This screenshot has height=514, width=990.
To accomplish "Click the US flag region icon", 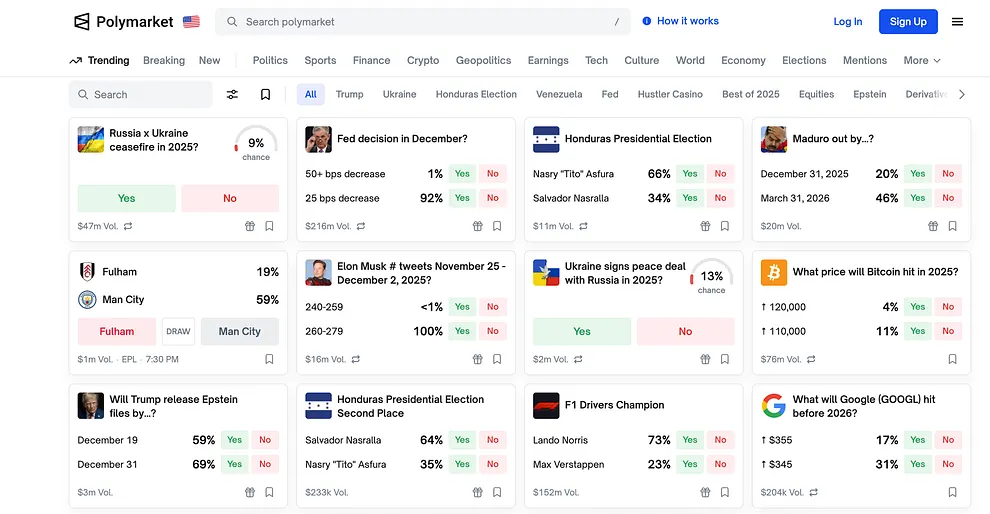I will tap(191, 22).
